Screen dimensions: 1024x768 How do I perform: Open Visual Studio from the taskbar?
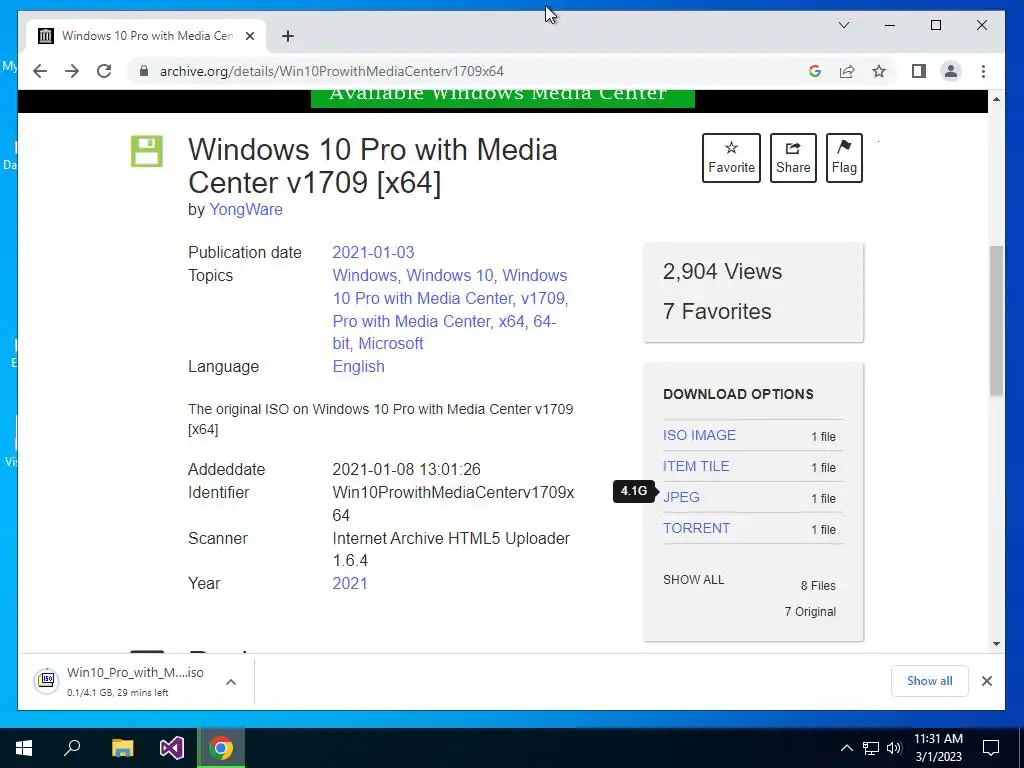[x=172, y=748]
